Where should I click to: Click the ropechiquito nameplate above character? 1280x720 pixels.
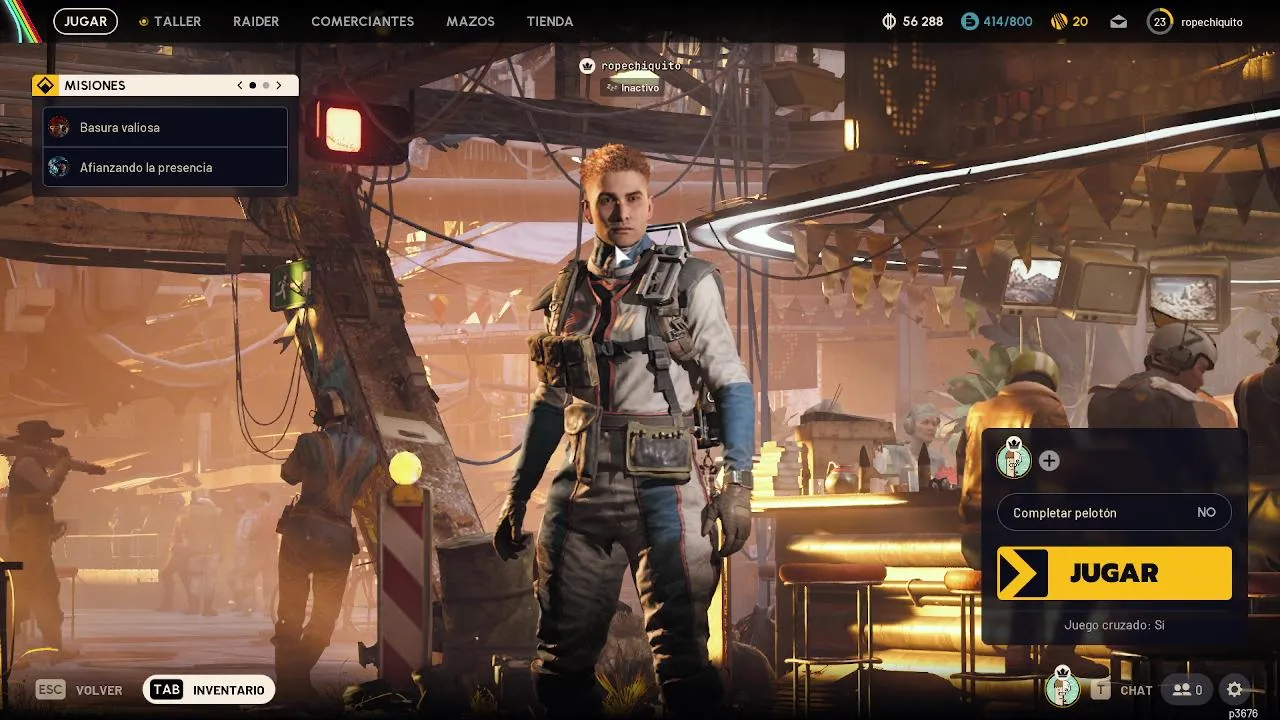pyautogui.click(x=641, y=66)
